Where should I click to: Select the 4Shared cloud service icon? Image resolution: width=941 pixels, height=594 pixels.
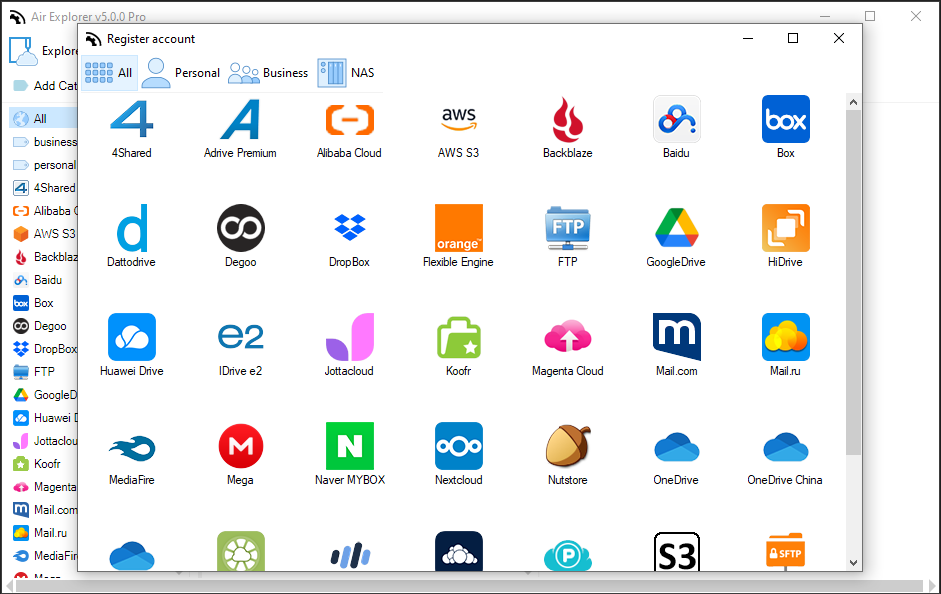131,120
